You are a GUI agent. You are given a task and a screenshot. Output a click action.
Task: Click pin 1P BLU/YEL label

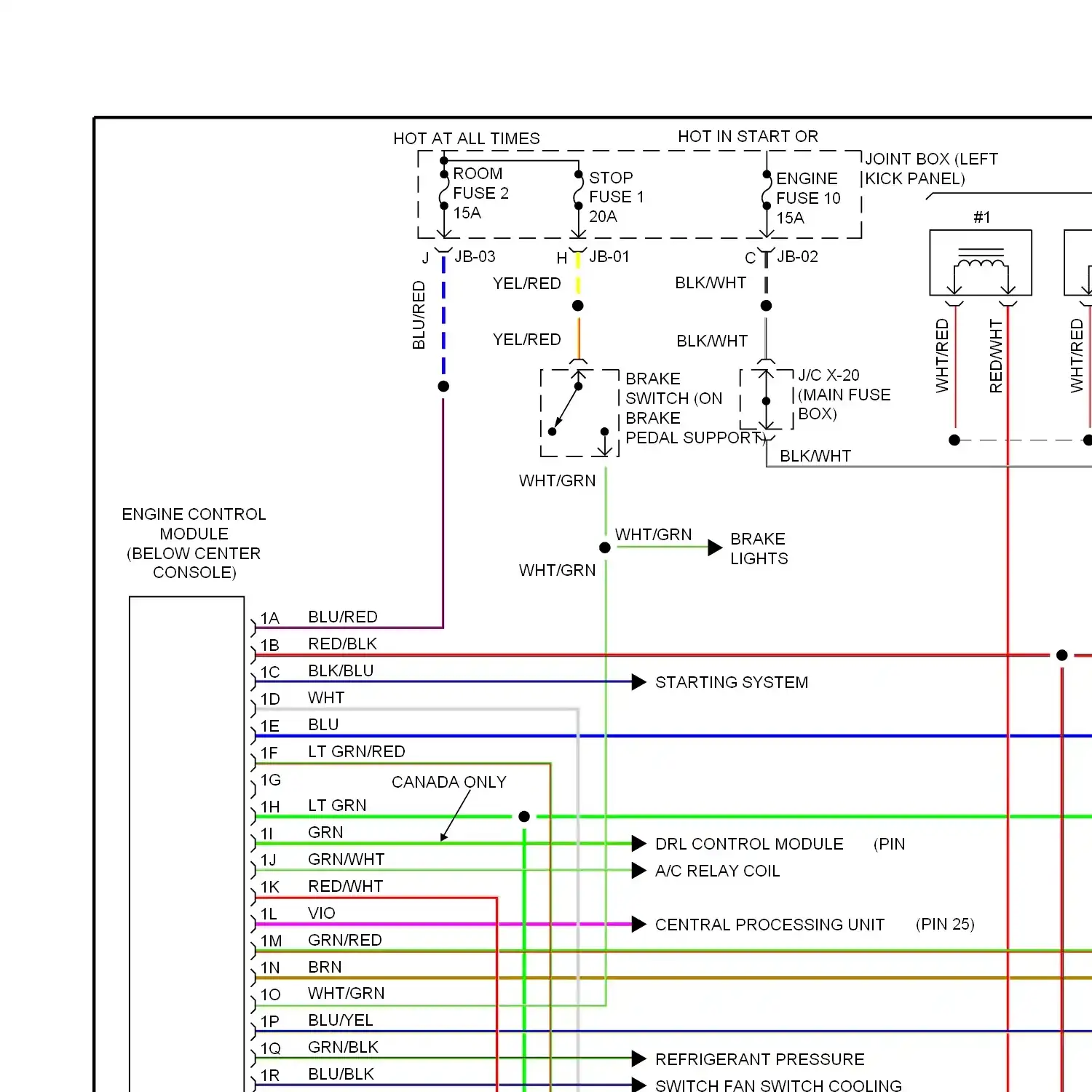(340, 1020)
